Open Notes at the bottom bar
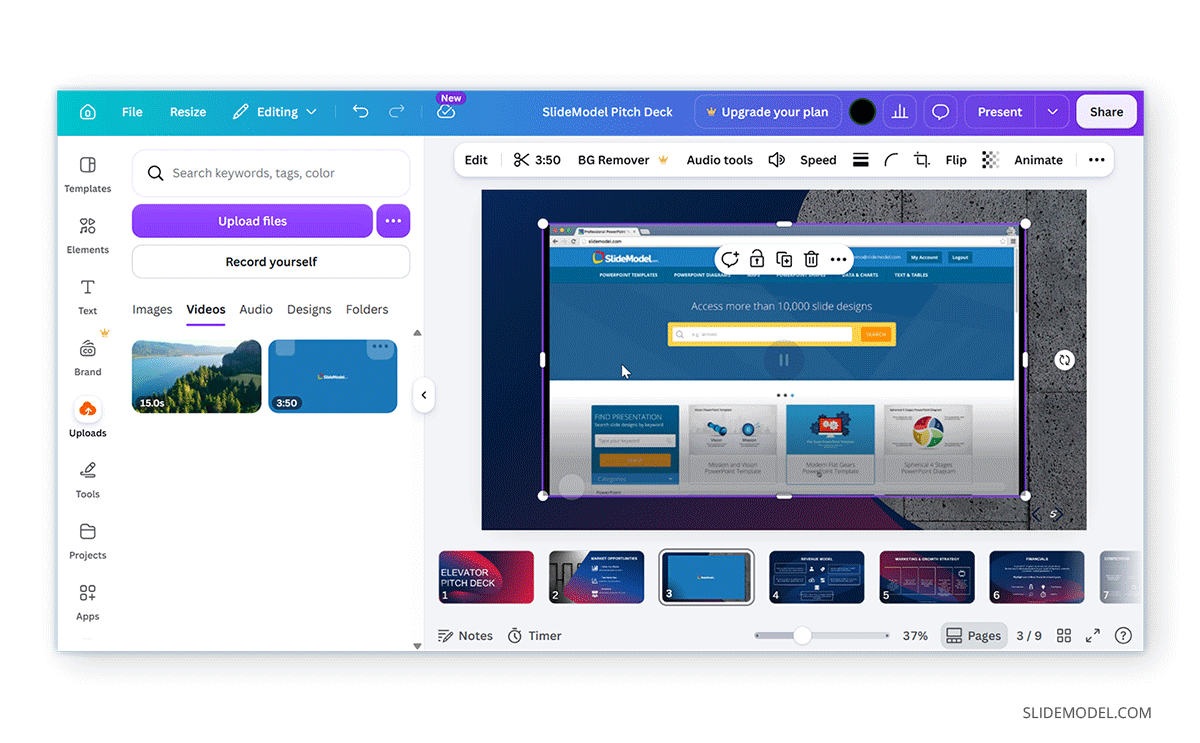 (x=466, y=636)
